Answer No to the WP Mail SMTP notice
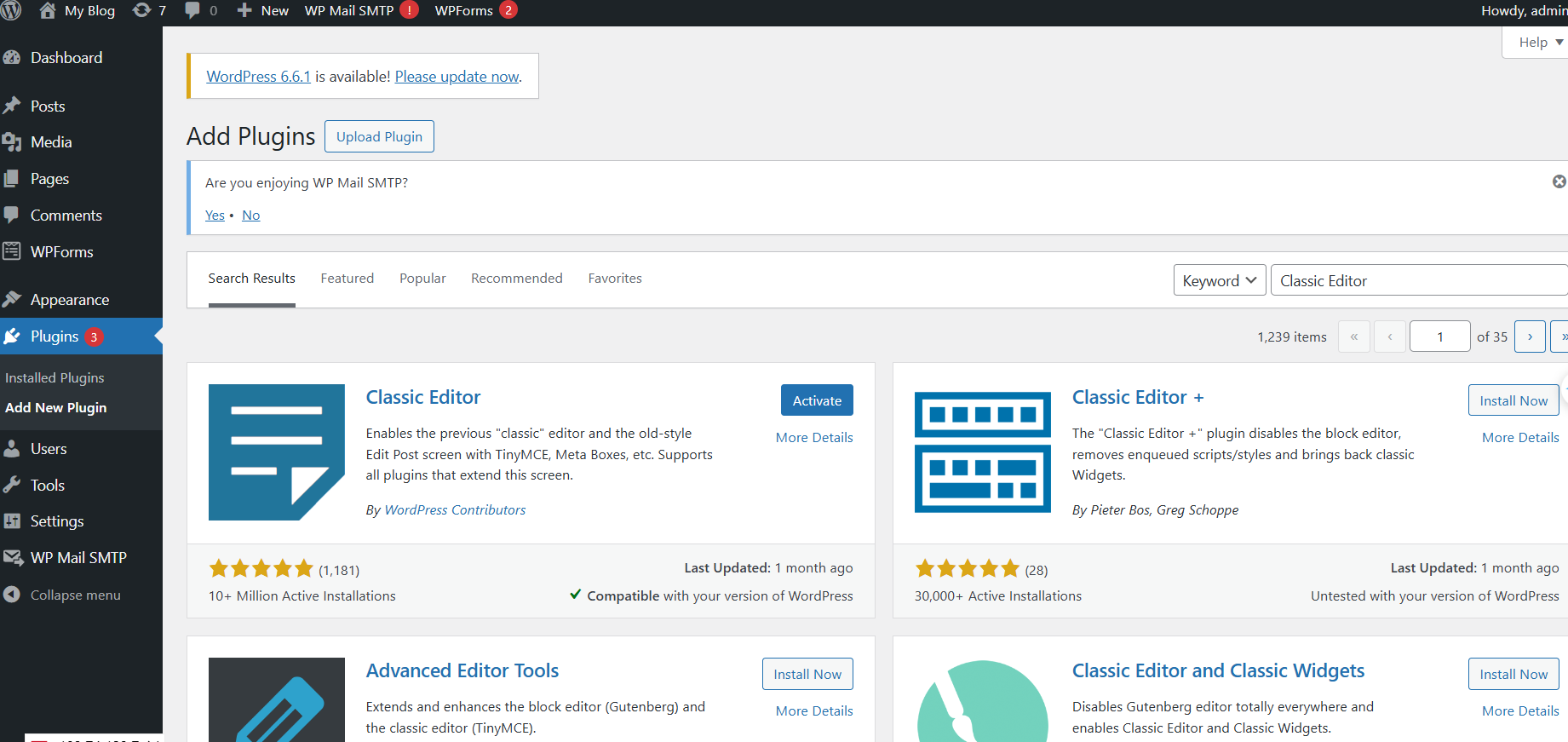Viewport: 1568px width, 742px height. [x=250, y=215]
